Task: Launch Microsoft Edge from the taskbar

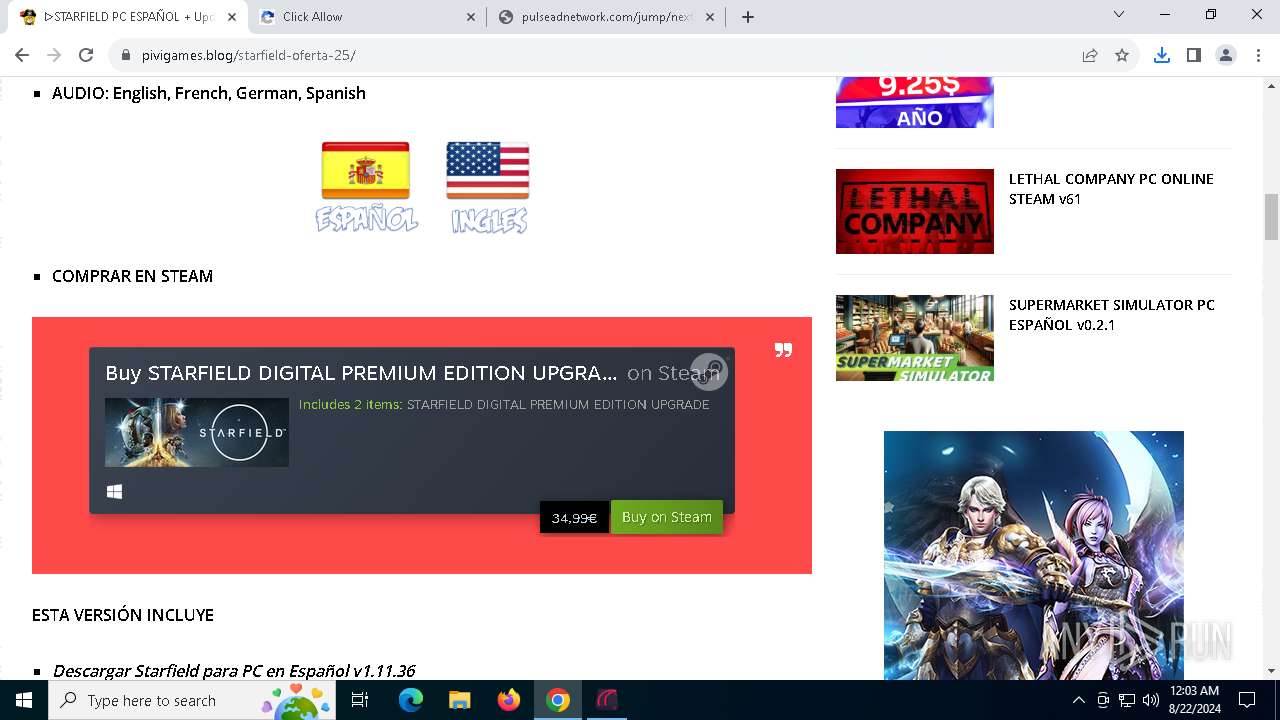Action: [x=411, y=700]
